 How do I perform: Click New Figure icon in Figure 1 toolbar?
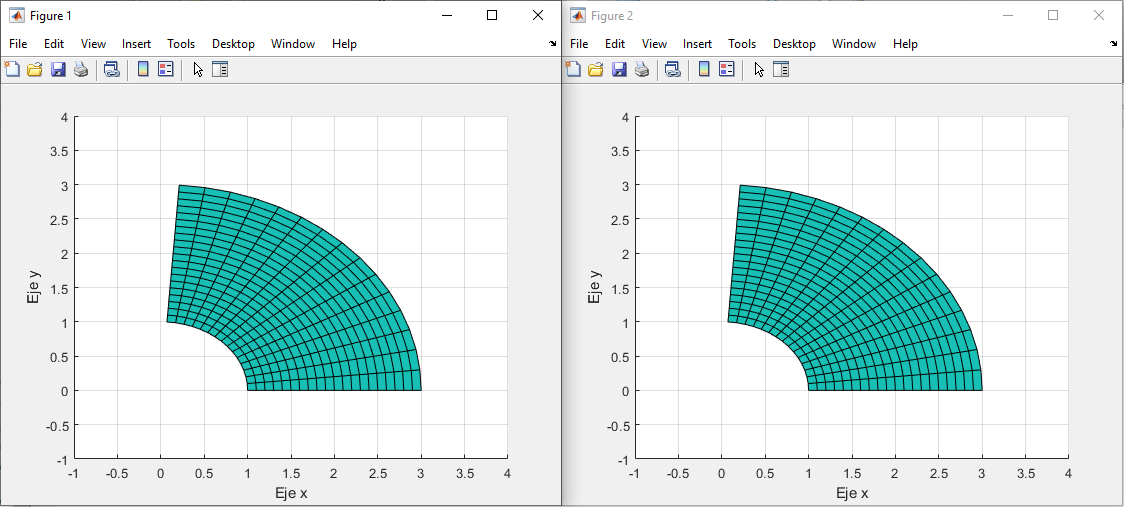pyautogui.click(x=12, y=69)
